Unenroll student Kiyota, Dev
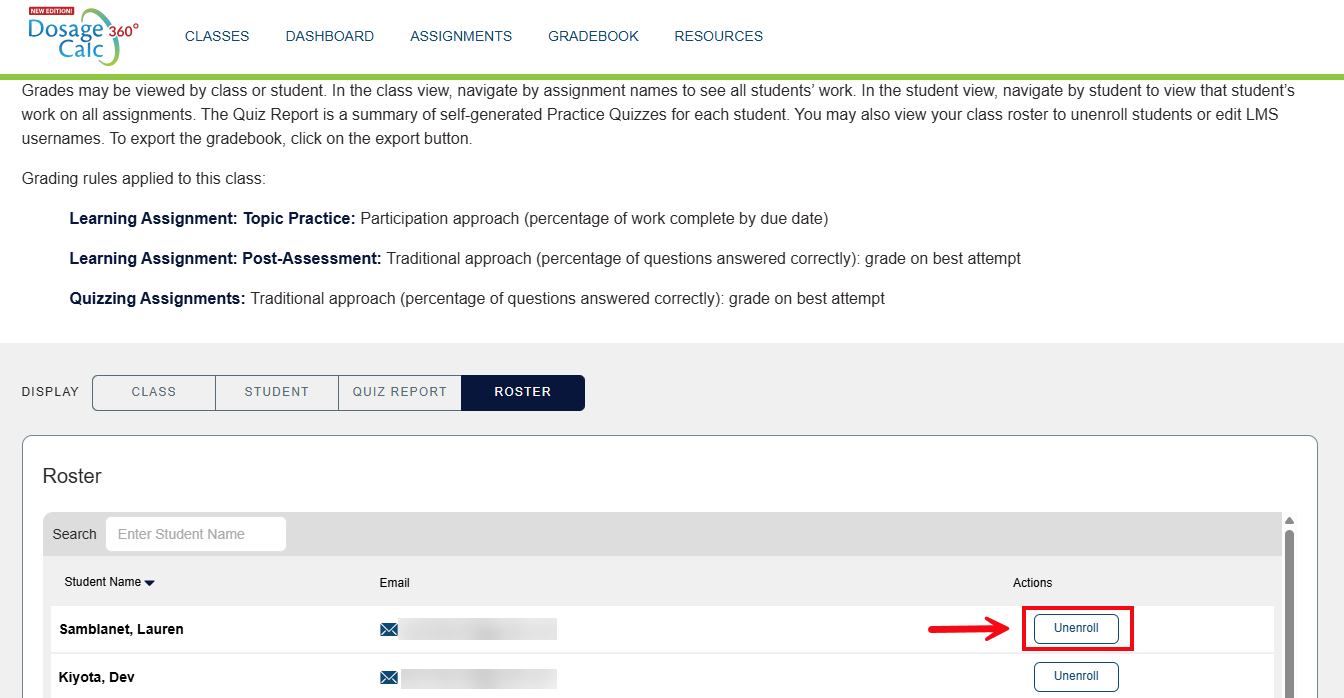This screenshot has width=1344, height=698. (1075, 676)
